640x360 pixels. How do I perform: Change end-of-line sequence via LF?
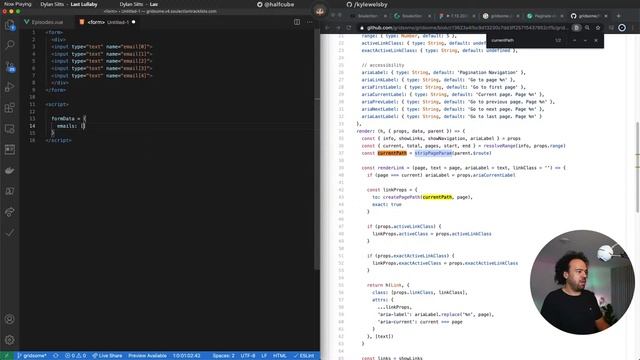click(264, 356)
